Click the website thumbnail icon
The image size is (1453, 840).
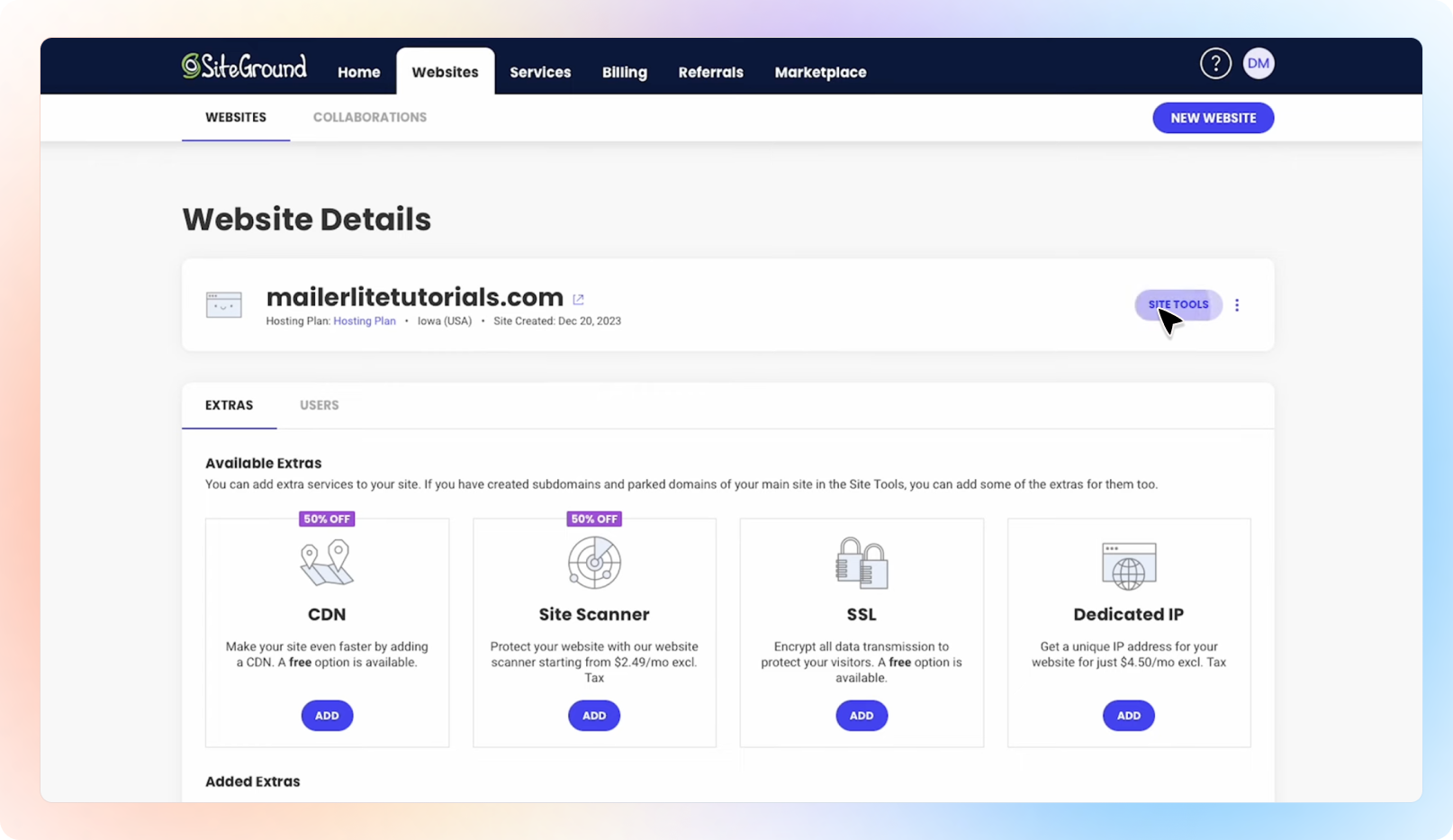point(223,305)
